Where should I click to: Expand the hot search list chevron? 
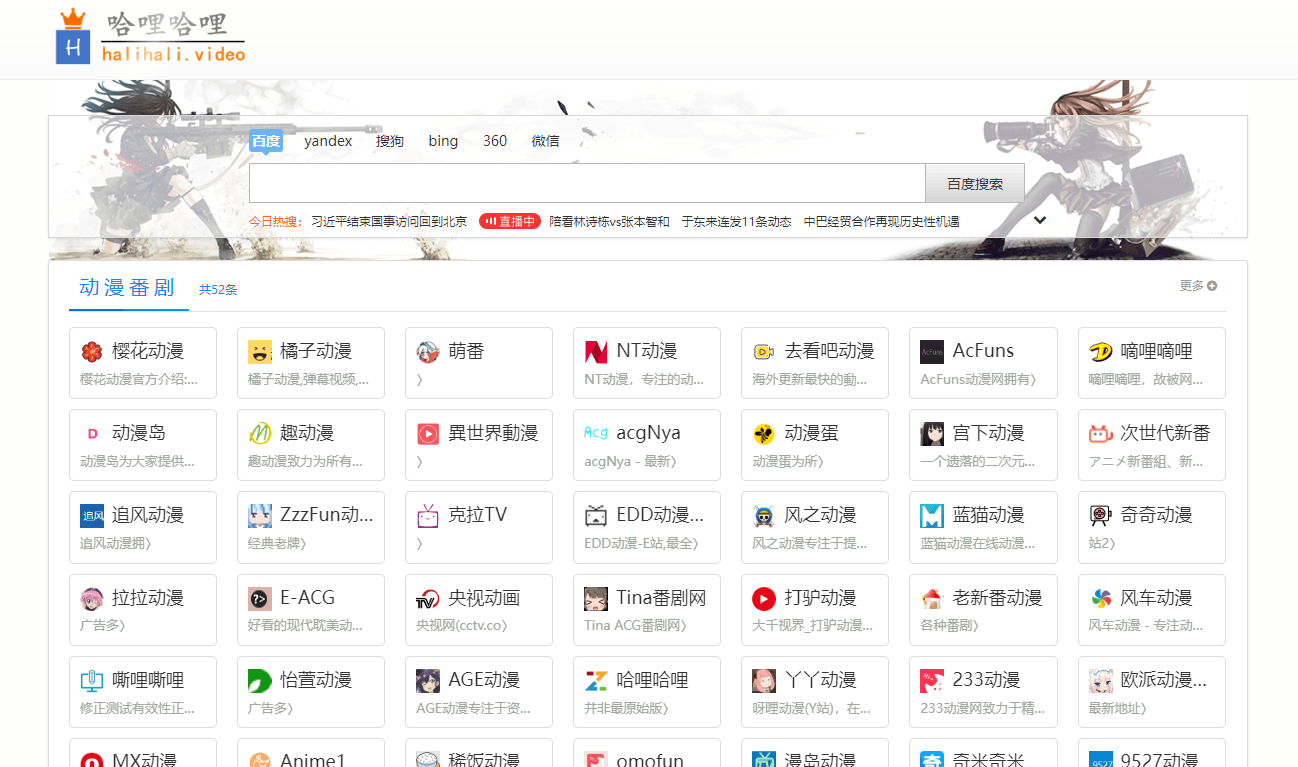coord(1040,220)
